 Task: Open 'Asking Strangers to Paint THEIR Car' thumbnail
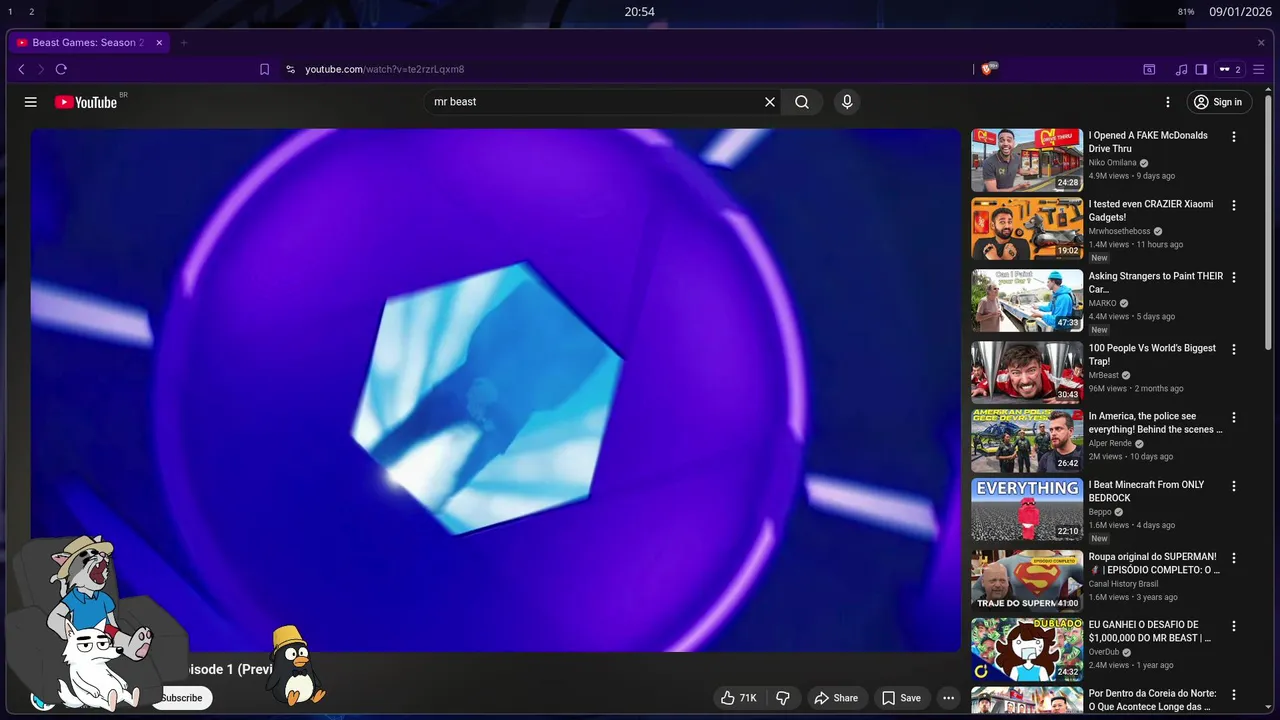coord(1027,301)
